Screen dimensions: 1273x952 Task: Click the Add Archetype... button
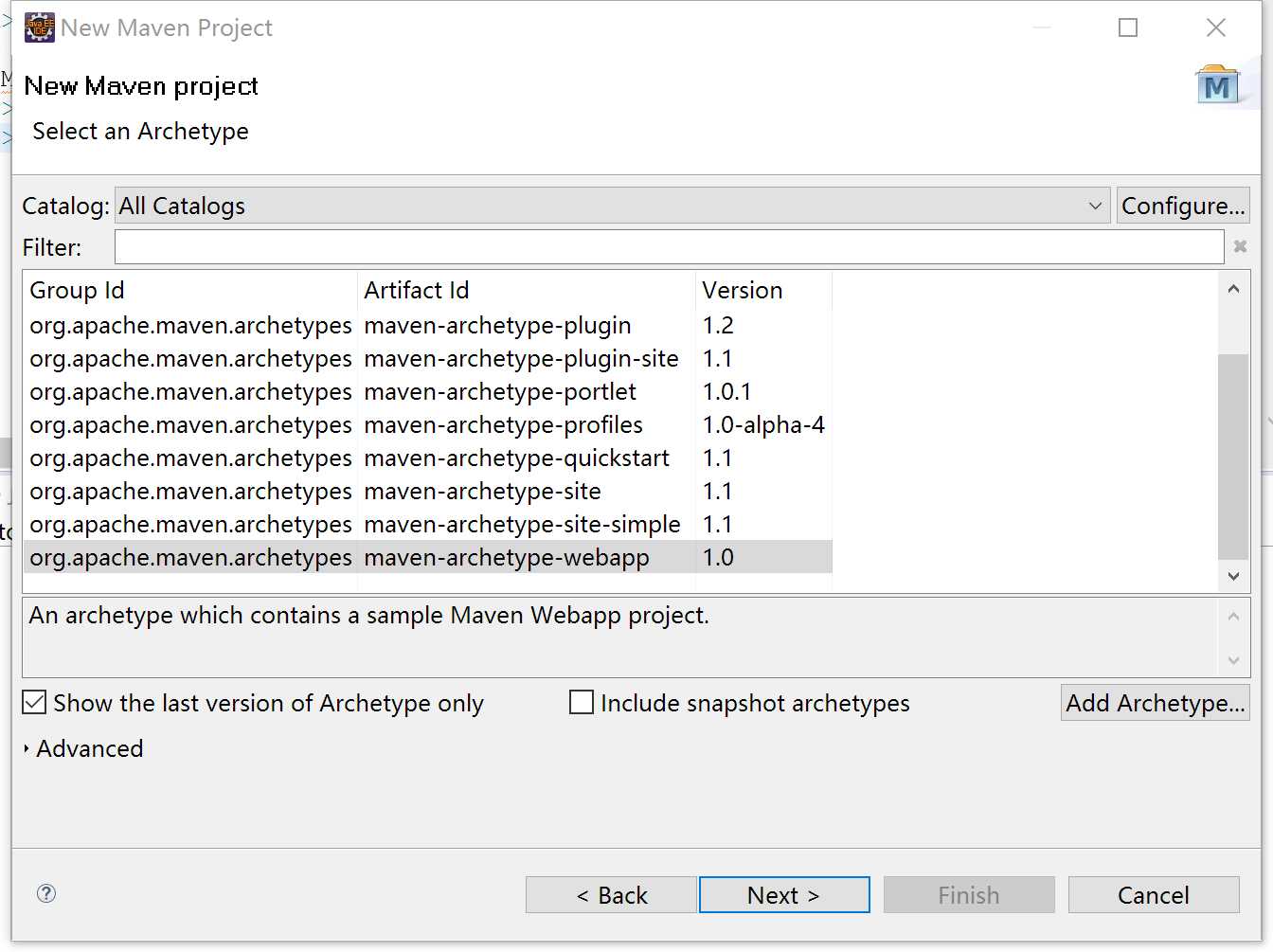(x=1156, y=703)
